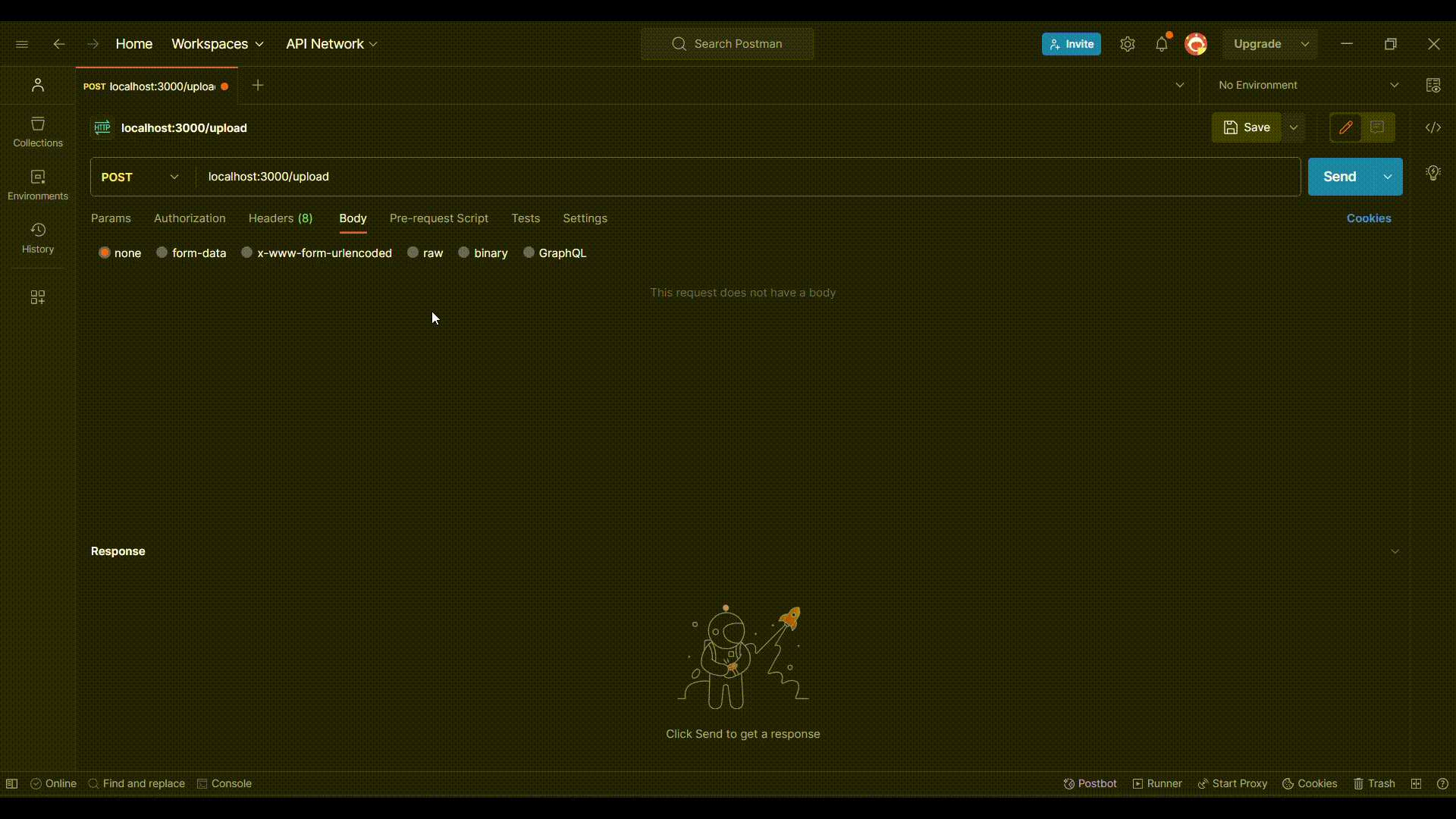Image resolution: width=1456 pixels, height=819 pixels.
Task: Switch to the Pre-request Script tab
Action: click(438, 218)
